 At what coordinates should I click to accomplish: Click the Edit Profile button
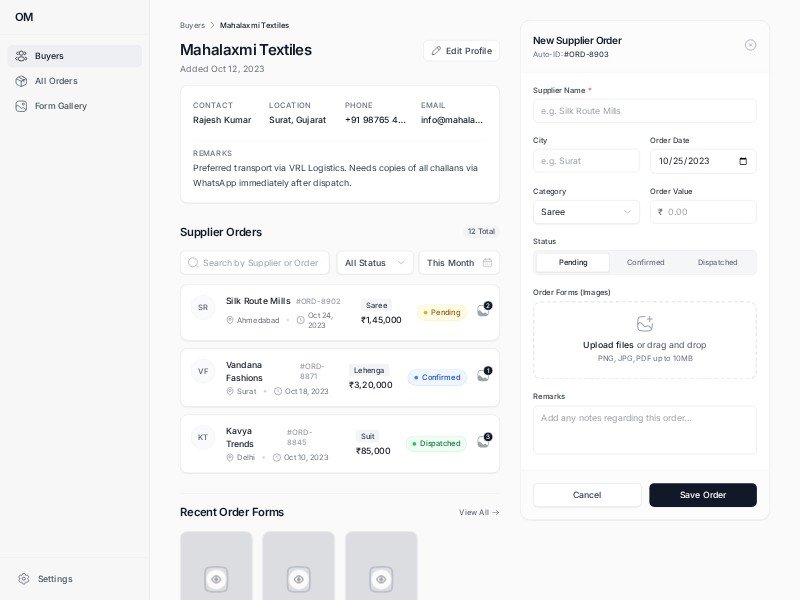[461, 51]
